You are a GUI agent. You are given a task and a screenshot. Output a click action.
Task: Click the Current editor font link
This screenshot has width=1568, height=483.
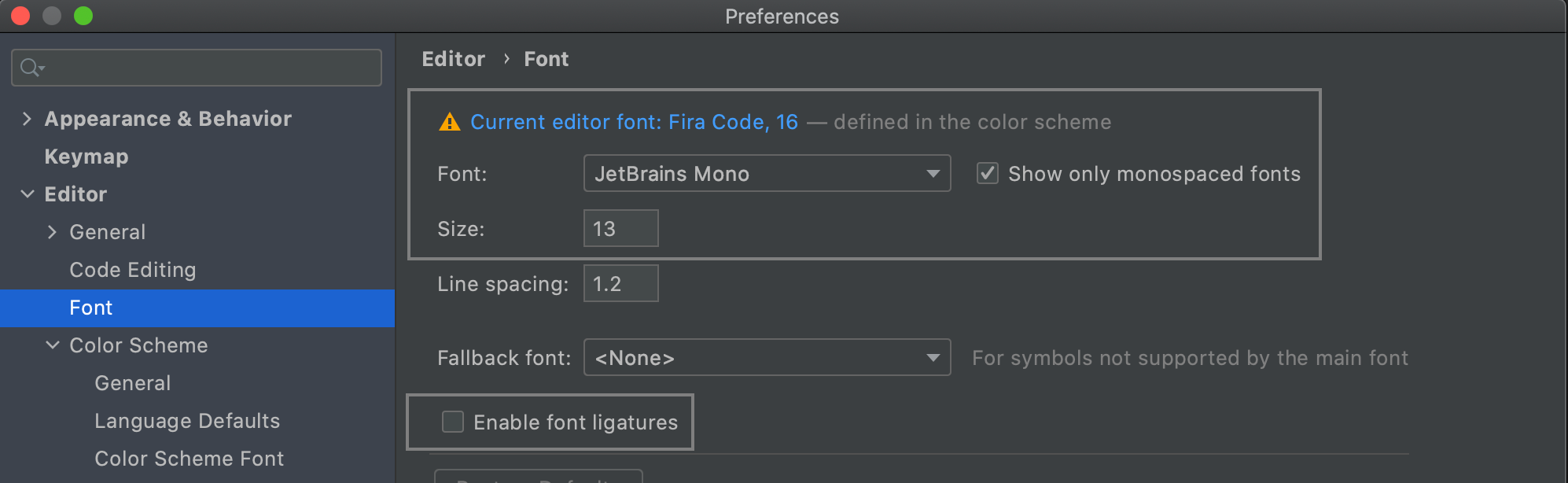tap(634, 122)
